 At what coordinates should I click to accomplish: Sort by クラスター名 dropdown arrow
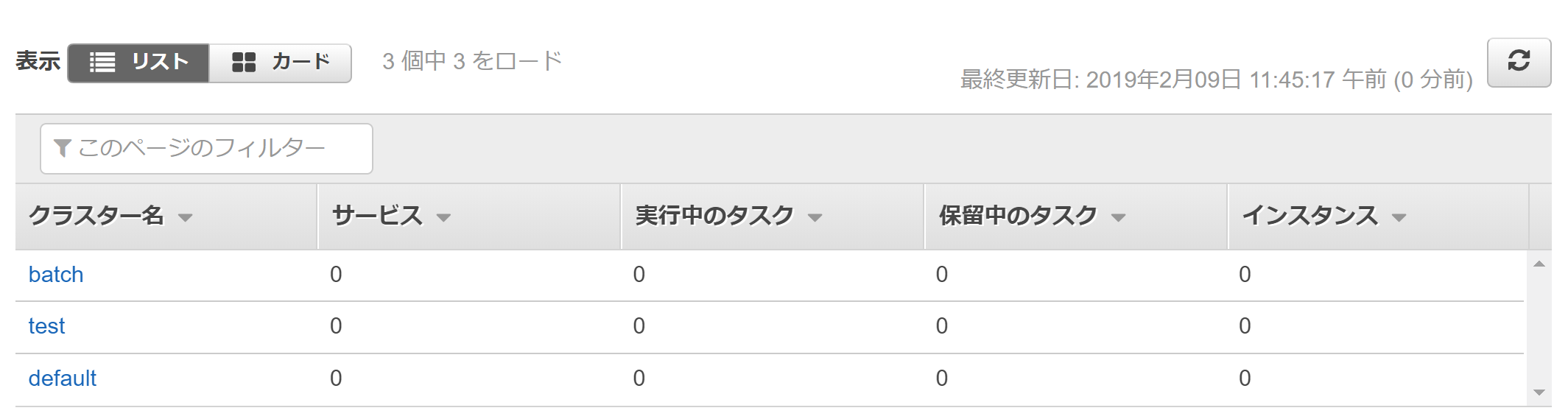(186, 218)
